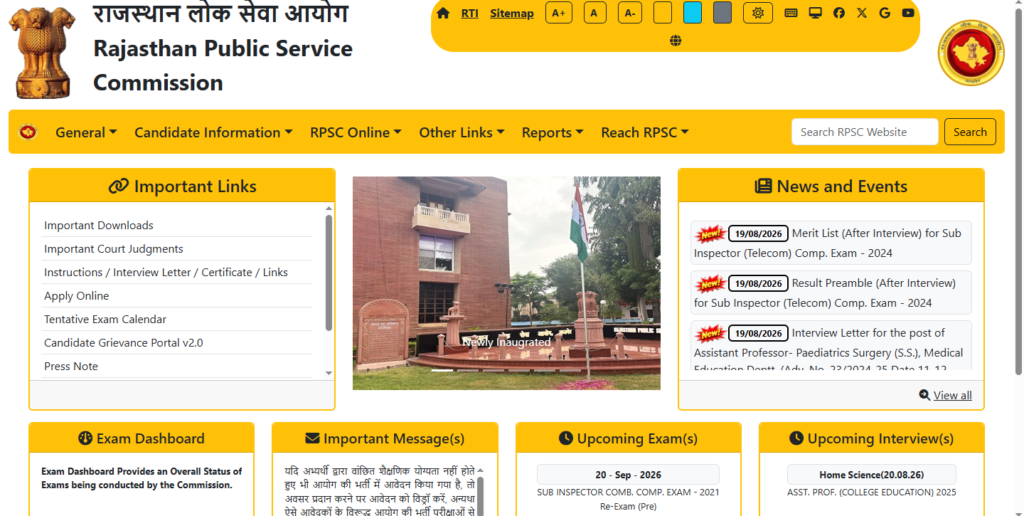
Task: Open Important Court Judgments link
Action: [x=114, y=249]
